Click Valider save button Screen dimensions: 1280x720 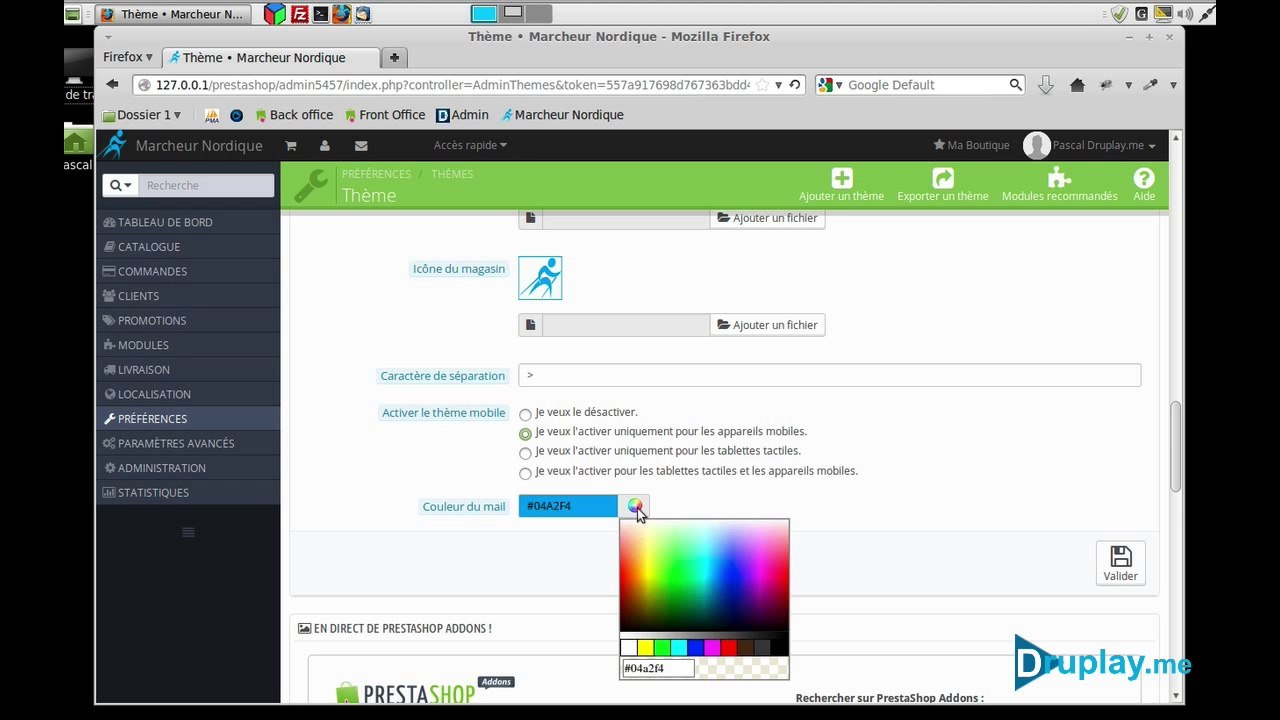[x=1120, y=564]
